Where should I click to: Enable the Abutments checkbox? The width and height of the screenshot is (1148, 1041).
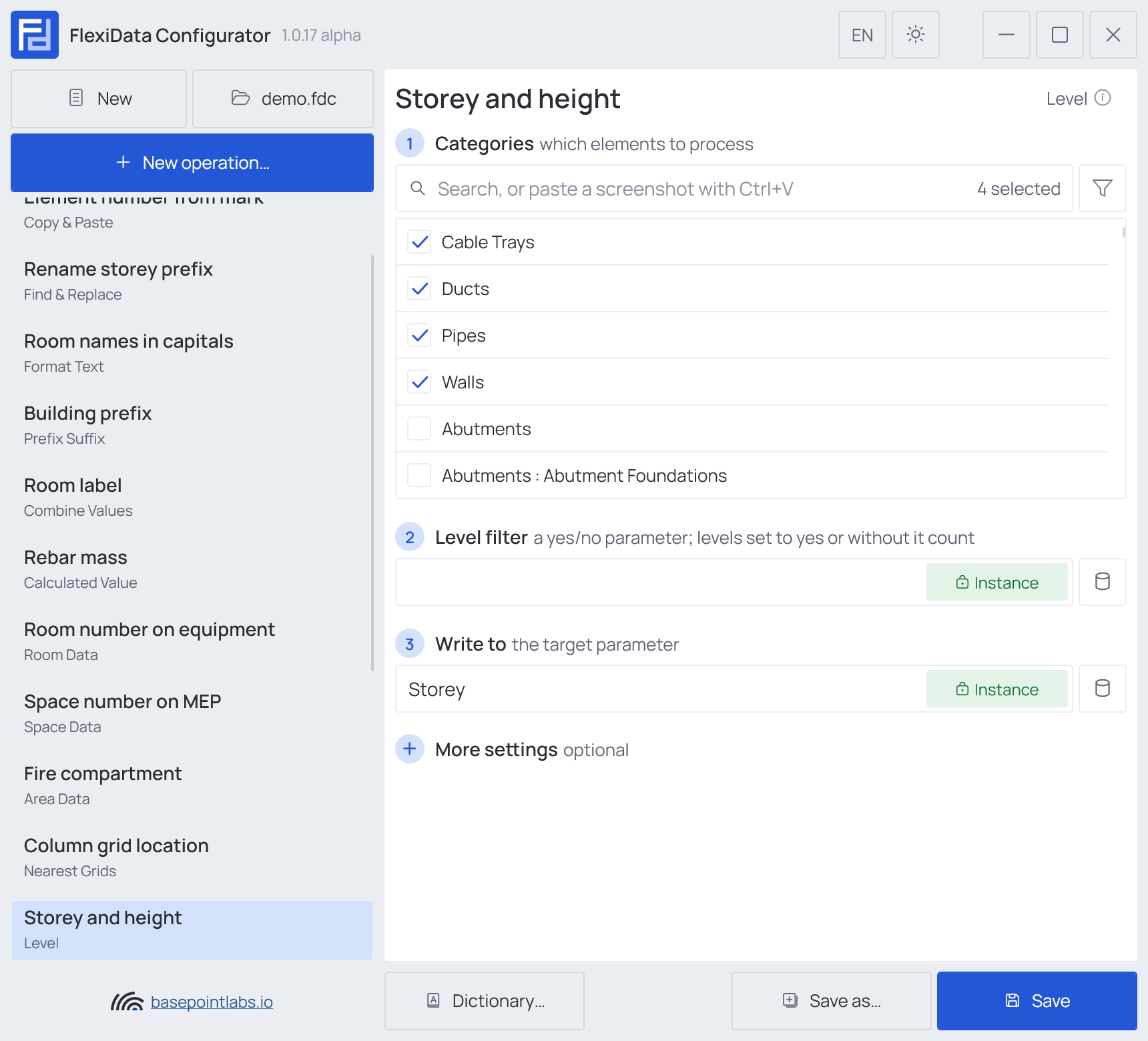point(419,428)
